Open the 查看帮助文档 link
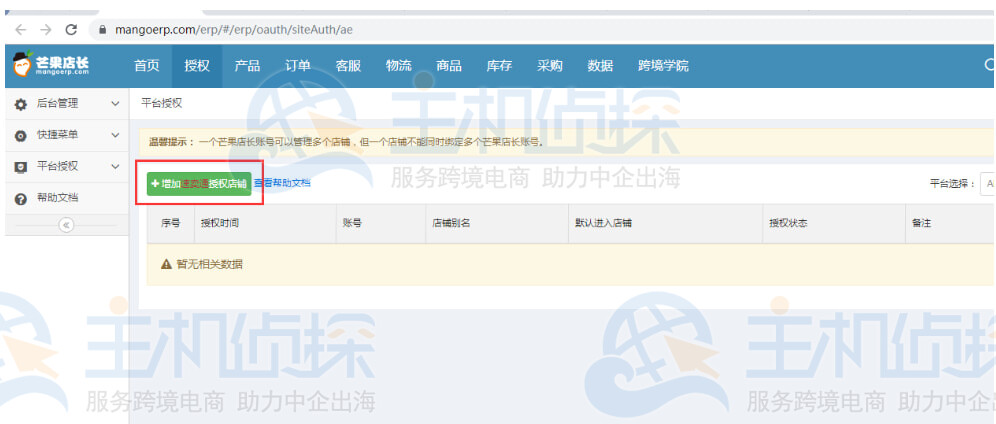This screenshot has height=424, width=996. coord(281,184)
